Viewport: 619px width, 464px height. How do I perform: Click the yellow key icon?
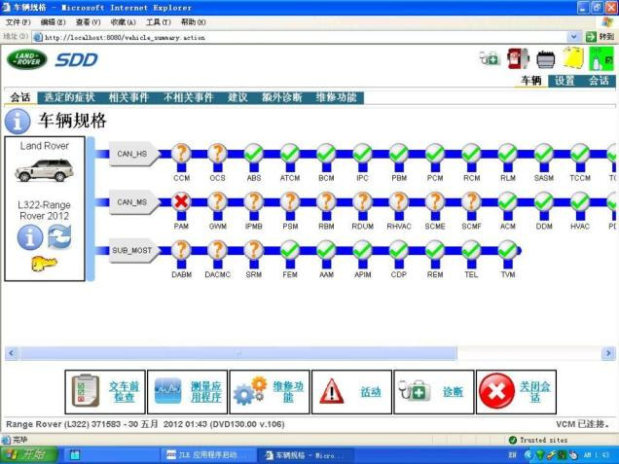[44, 264]
